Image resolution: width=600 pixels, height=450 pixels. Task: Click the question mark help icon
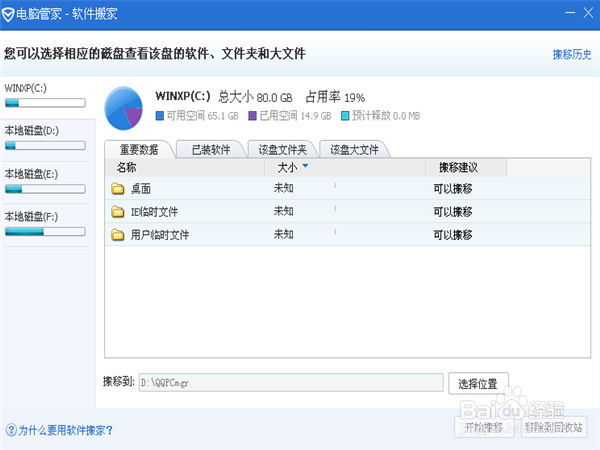11,430
